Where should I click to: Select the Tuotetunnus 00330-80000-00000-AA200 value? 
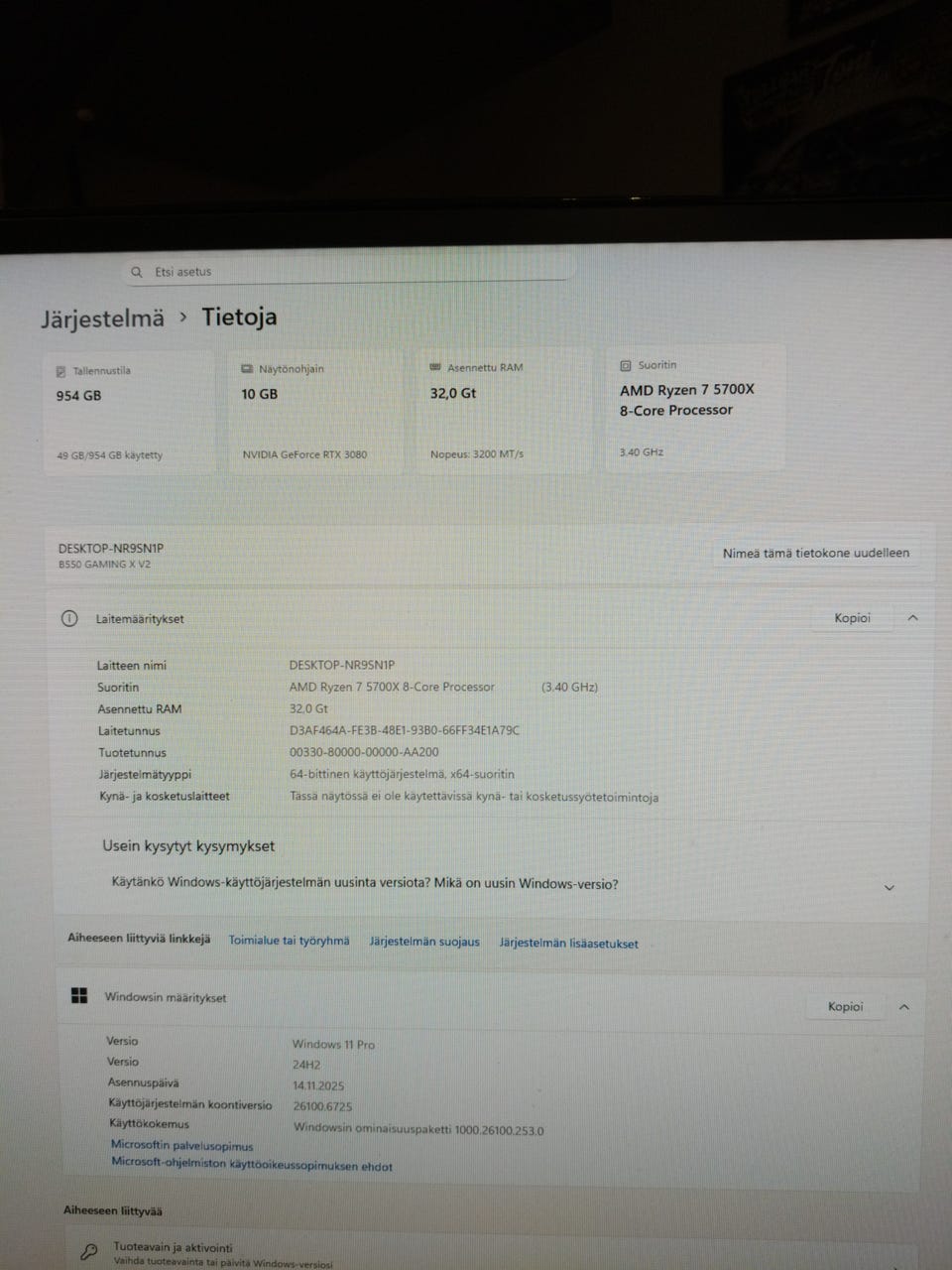pos(364,752)
